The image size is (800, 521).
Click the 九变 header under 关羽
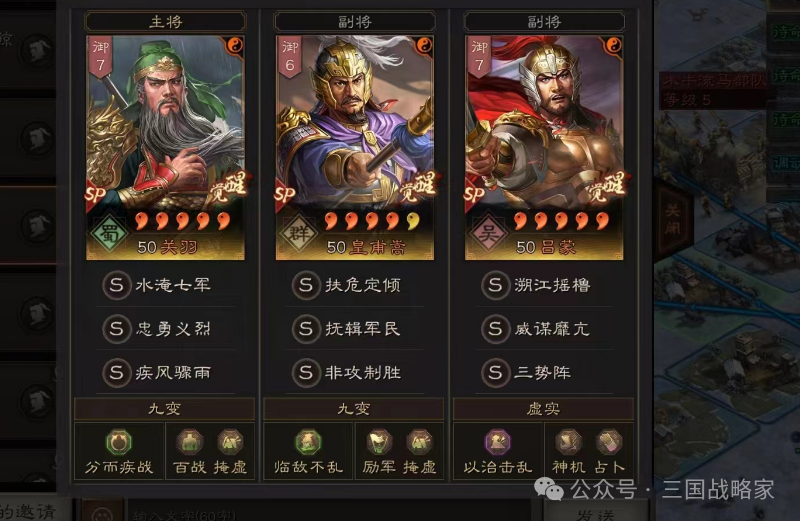click(x=164, y=409)
